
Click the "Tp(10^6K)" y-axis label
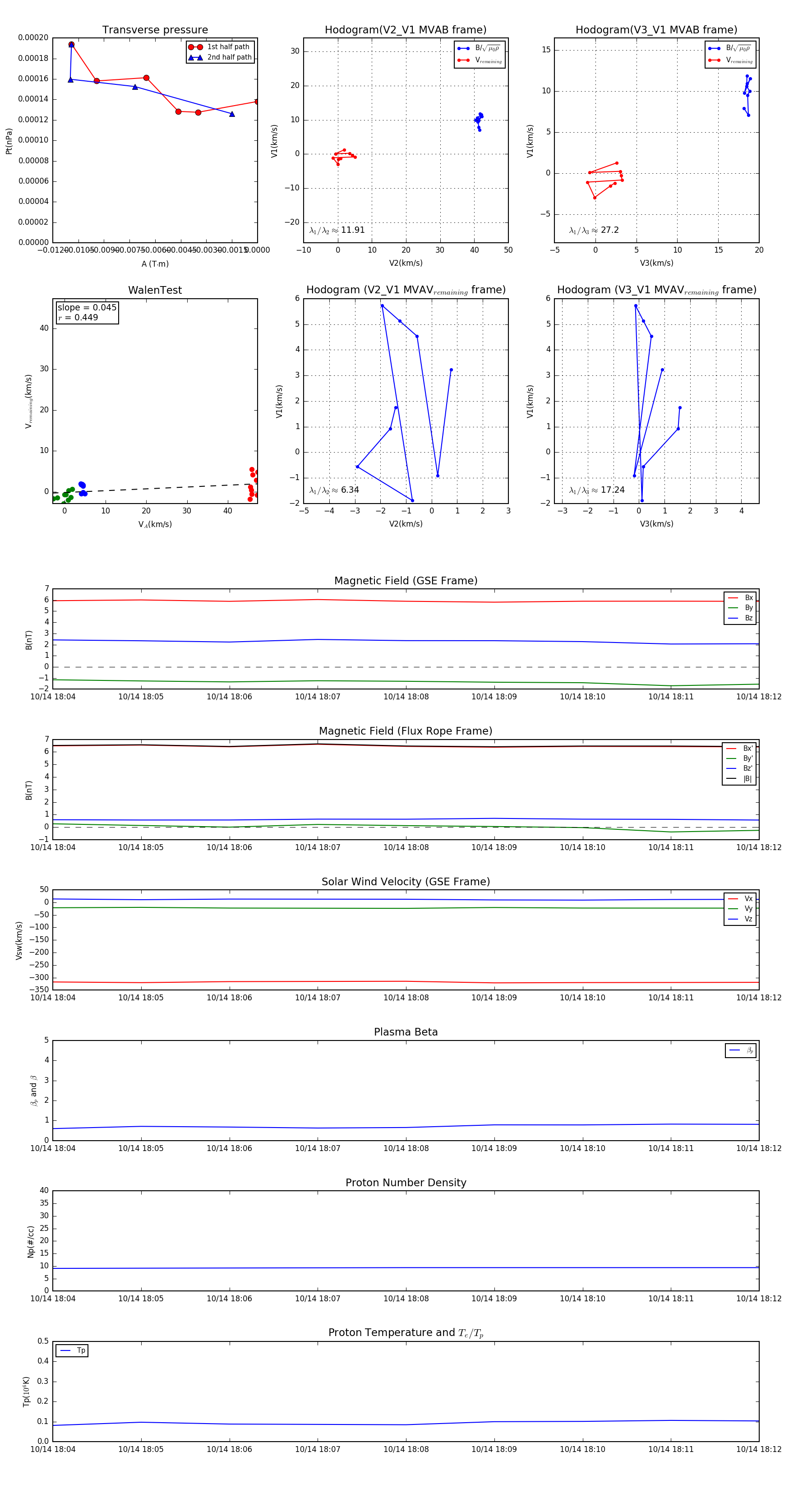27,1392
